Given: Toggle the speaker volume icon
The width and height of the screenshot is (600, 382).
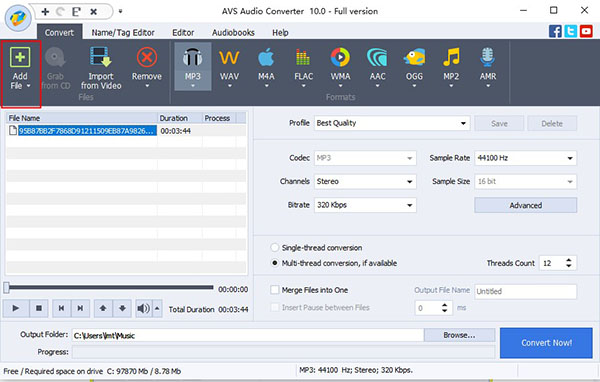Looking at the screenshot, I should click(x=143, y=308).
